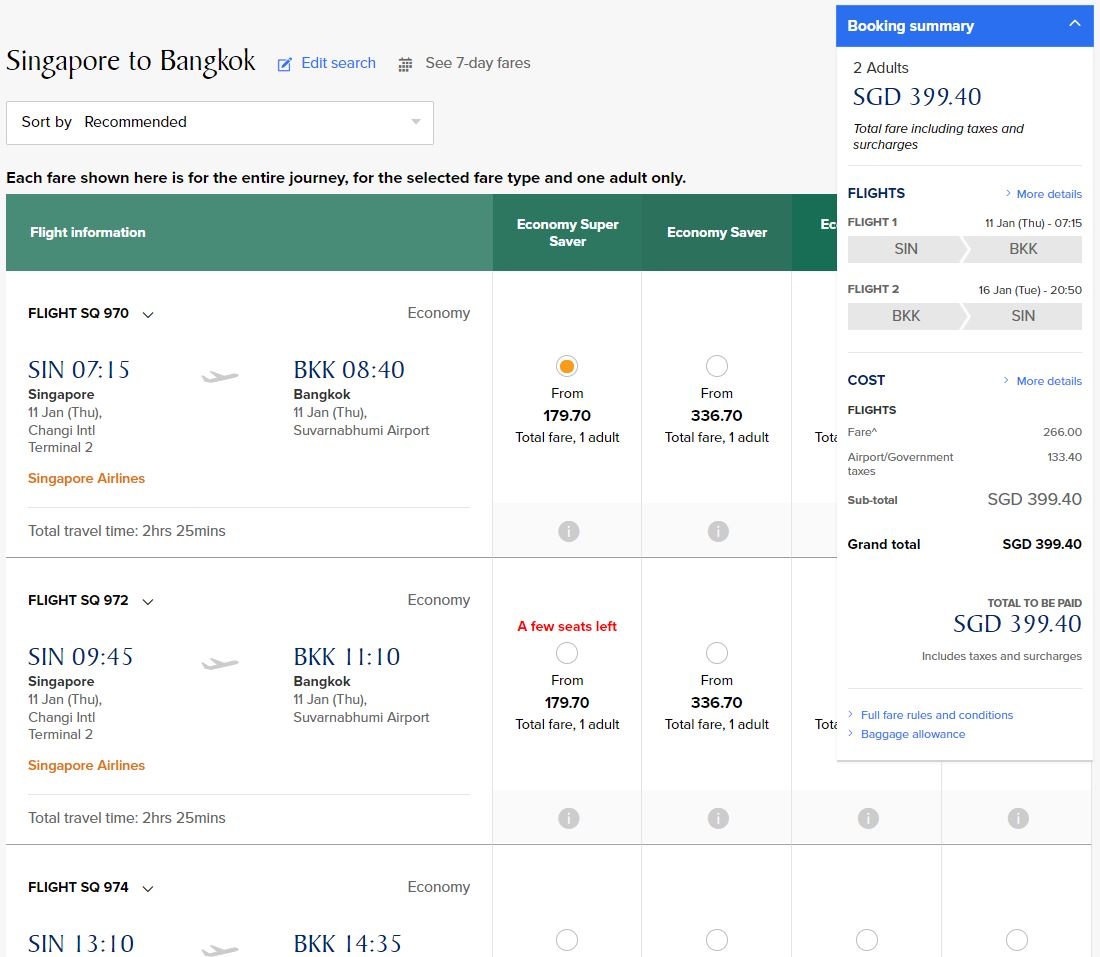Click Flight 1 SIN segment box

click(906, 249)
